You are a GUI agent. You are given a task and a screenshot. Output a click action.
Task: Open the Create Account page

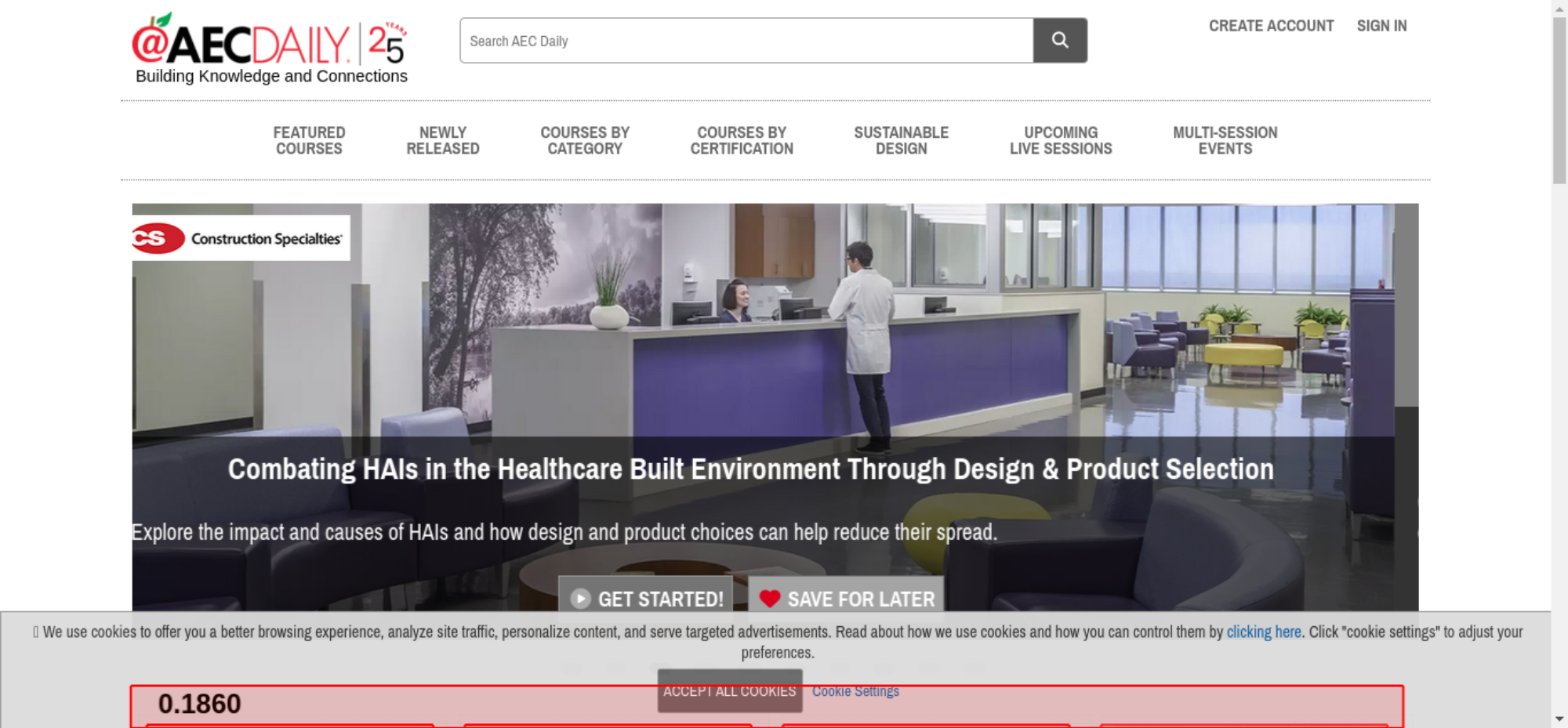[x=1271, y=26]
